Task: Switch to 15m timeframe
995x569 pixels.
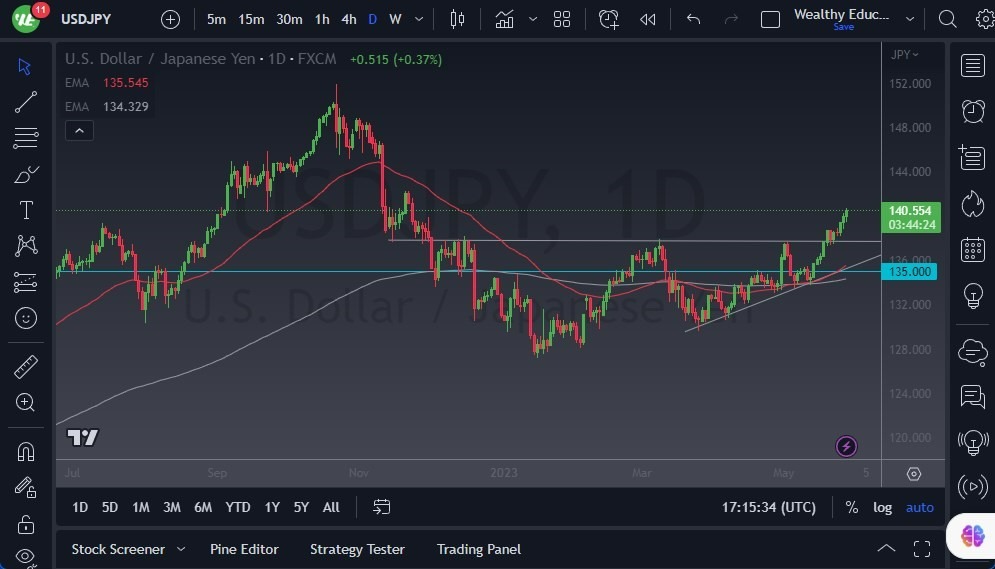Action: (251, 20)
